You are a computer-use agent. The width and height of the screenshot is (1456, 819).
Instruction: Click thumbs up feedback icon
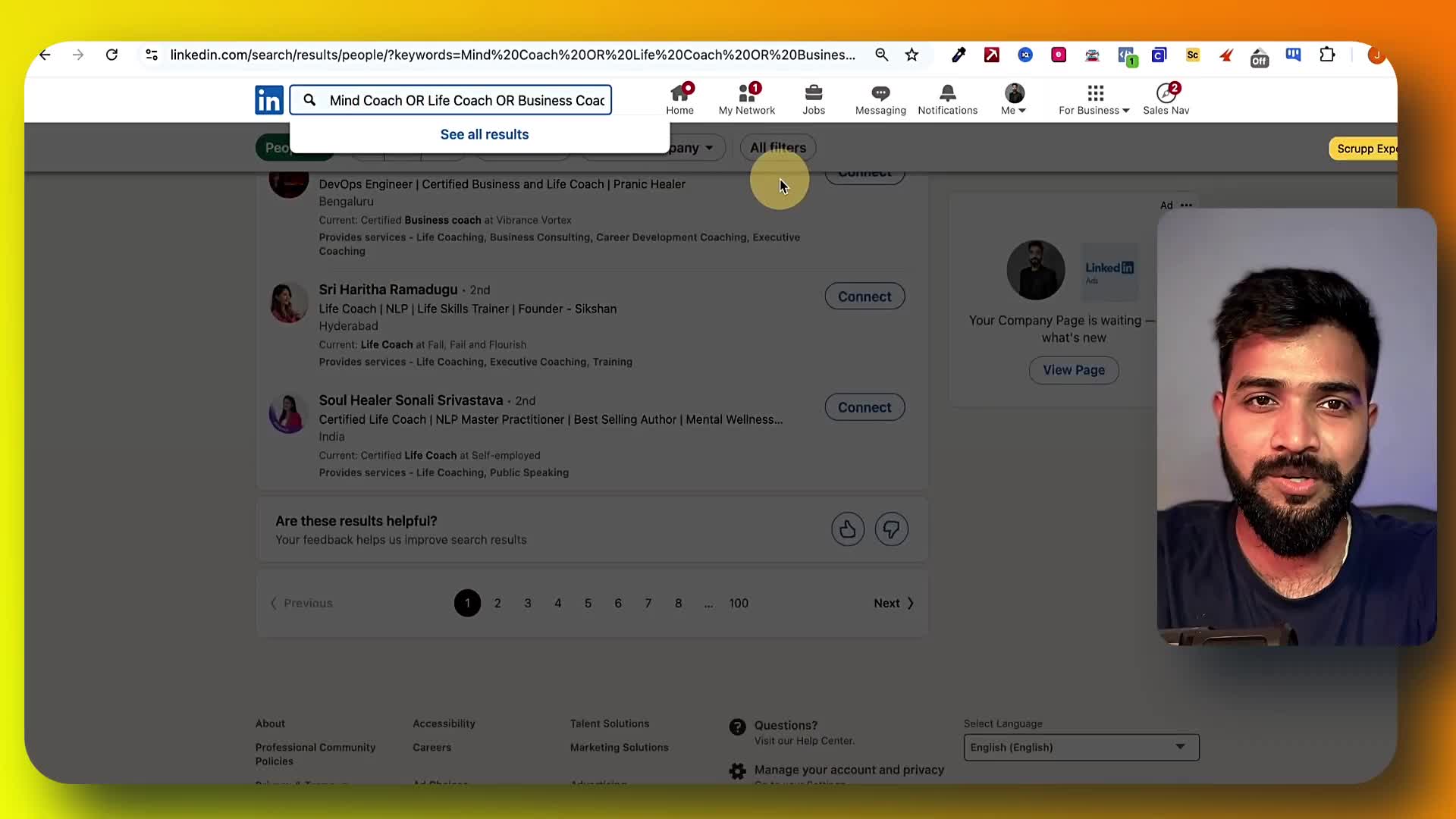point(847,529)
